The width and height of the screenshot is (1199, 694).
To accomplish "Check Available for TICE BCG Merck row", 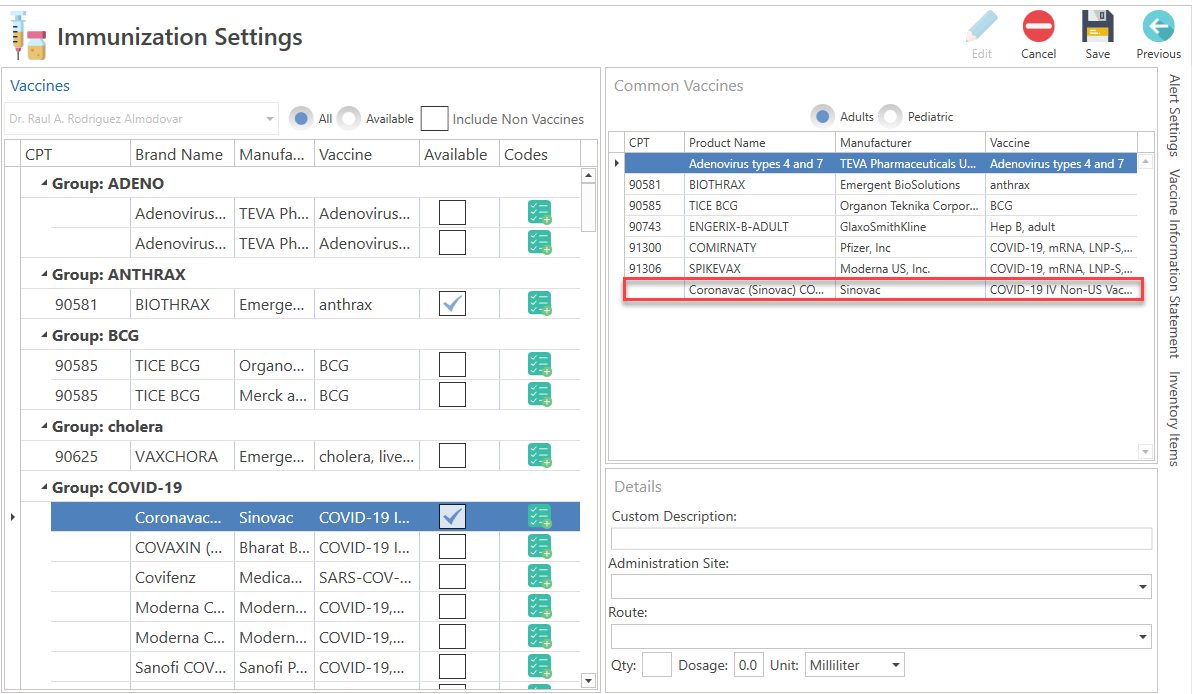I will tap(453, 394).
